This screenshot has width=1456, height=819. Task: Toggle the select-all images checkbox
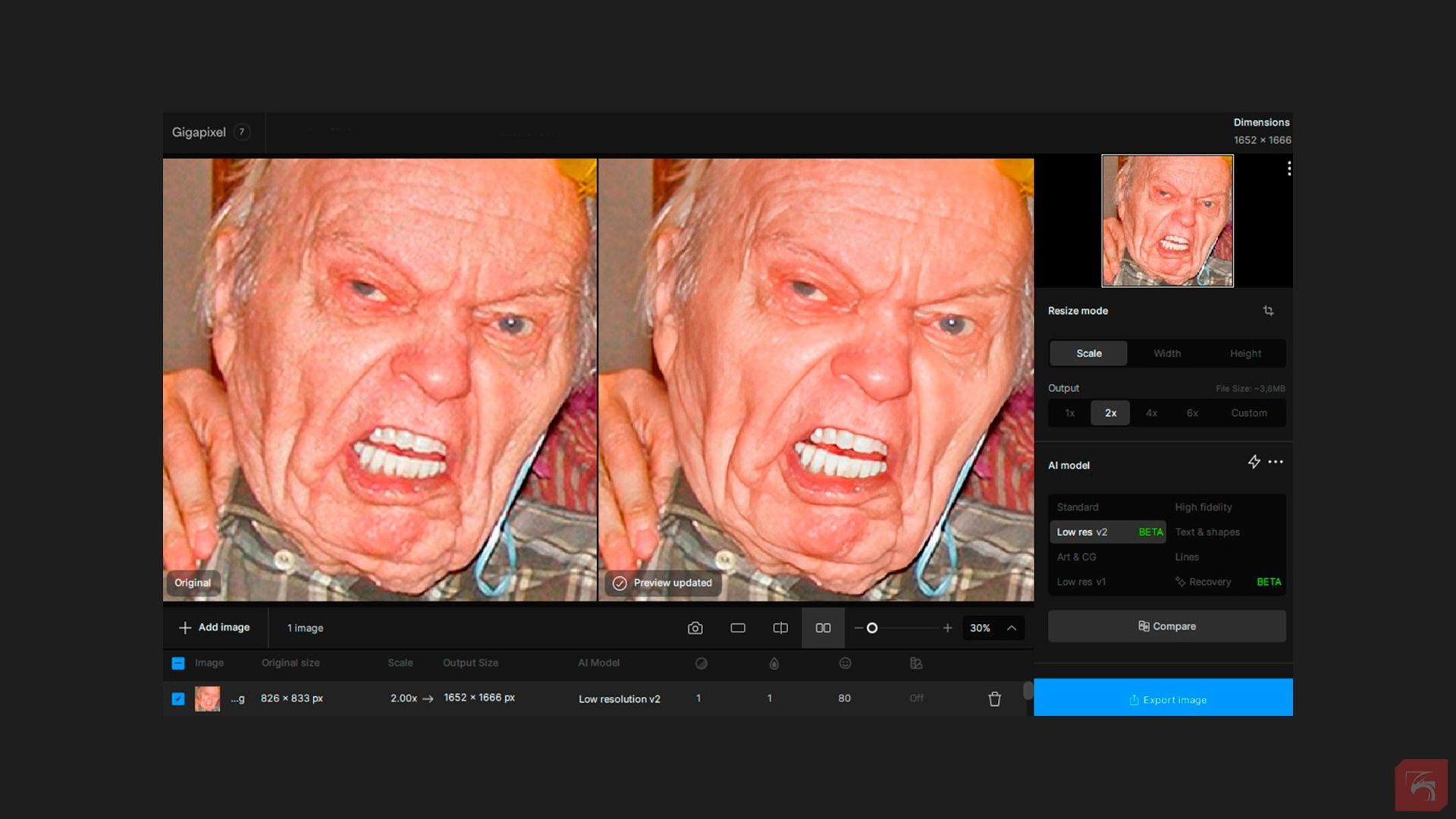tap(178, 664)
